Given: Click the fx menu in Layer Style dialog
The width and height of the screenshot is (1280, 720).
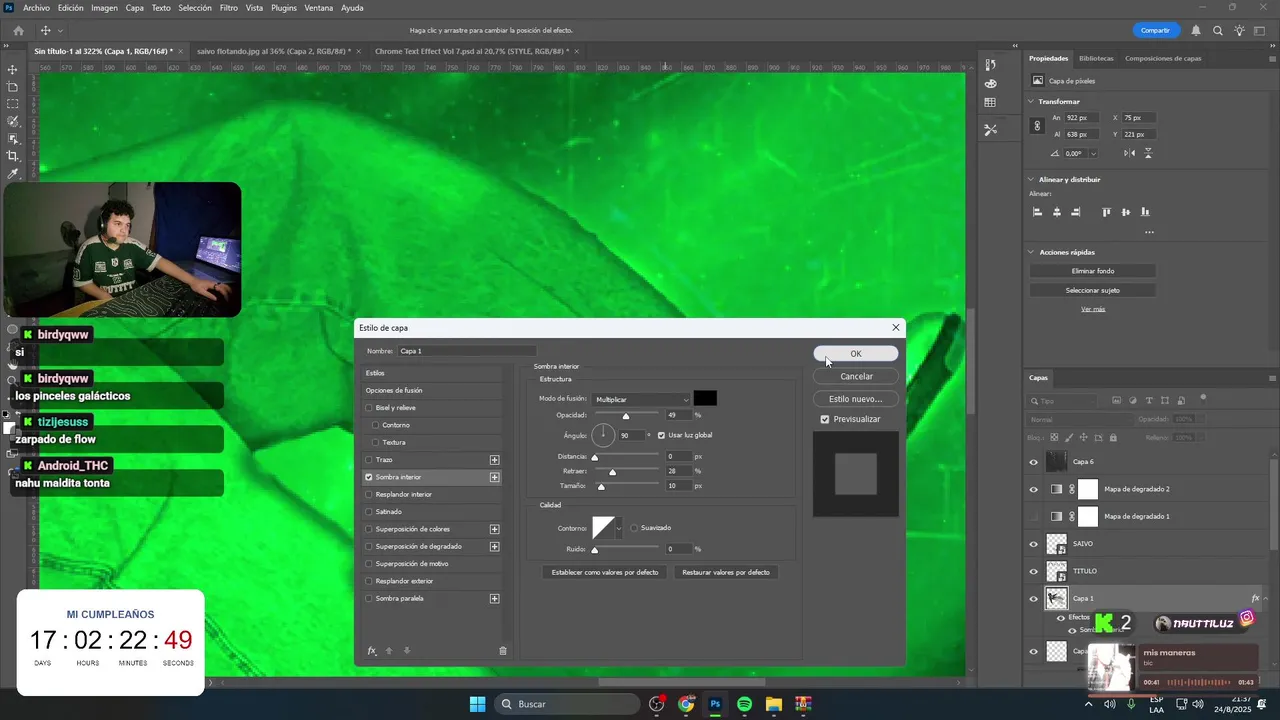Looking at the screenshot, I should [372, 651].
